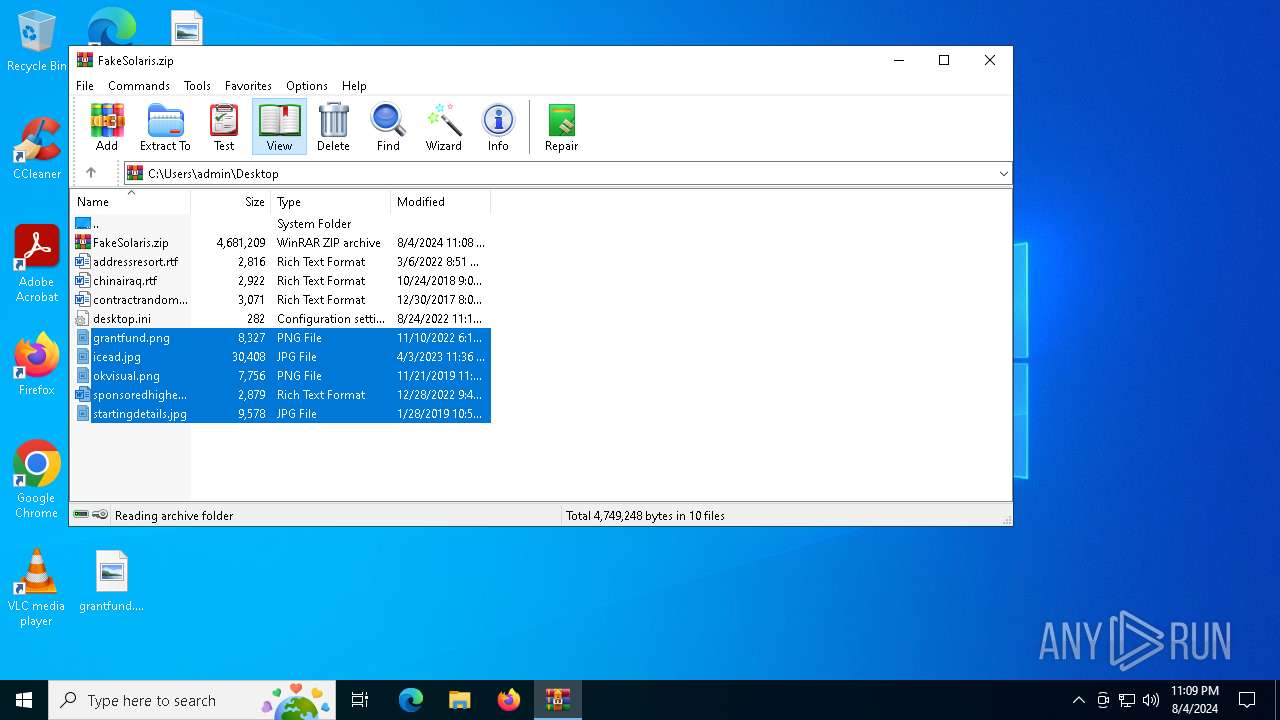This screenshot has height=720, width=1280.
Task: Go up one folder level arrow
Action: click(x=91, y=173)
